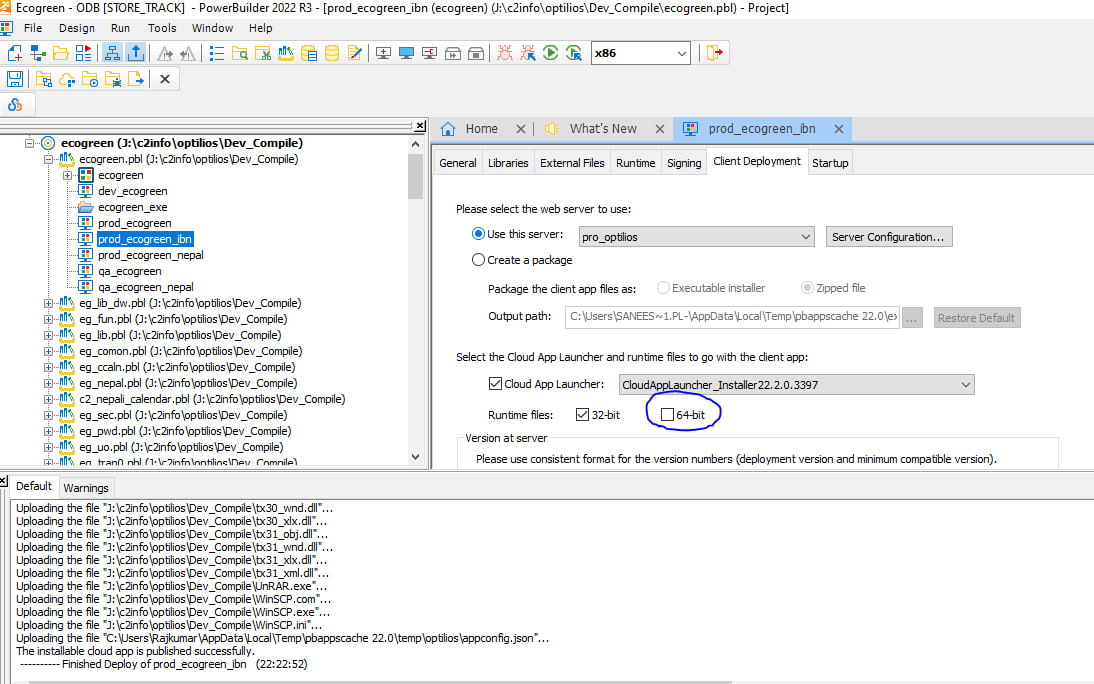This screenshot has height=684, width=1094.
Task: Enable the 64-bit runtime files checkbox
Action: pos(668,414)
